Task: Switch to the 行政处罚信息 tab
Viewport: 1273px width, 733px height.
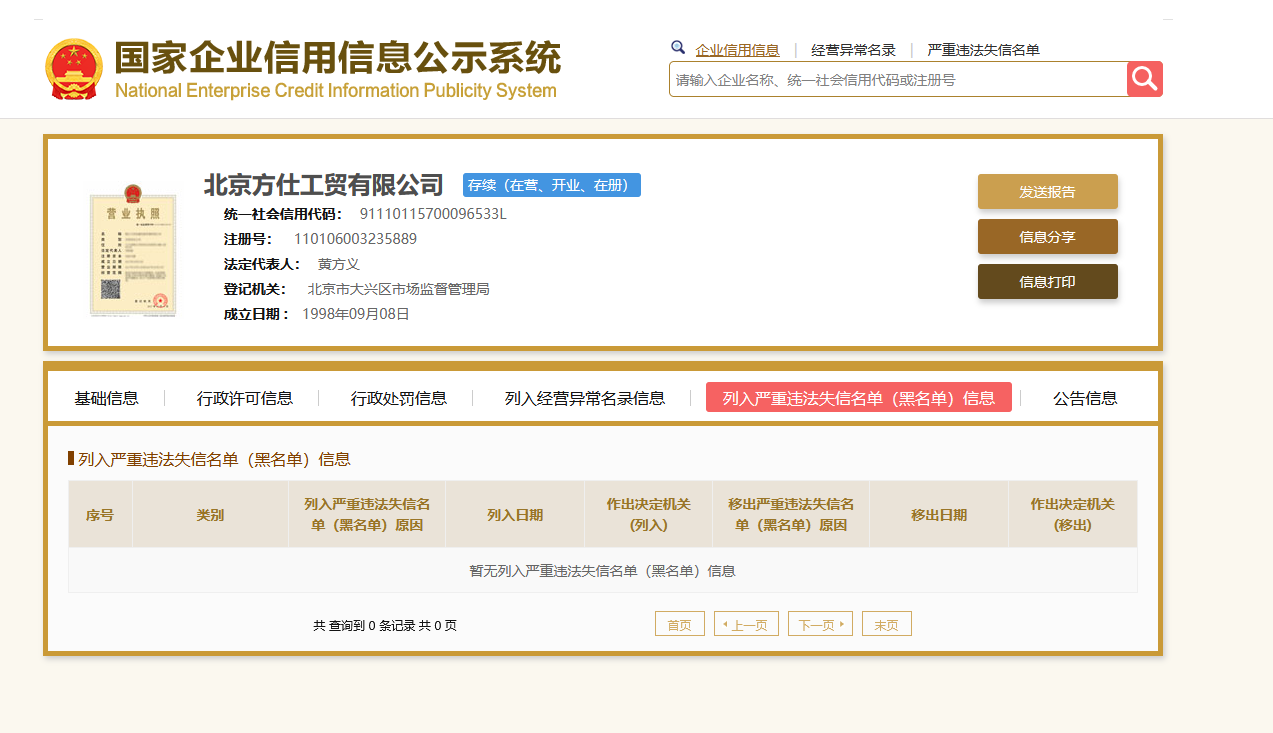Action: point(399,398)
